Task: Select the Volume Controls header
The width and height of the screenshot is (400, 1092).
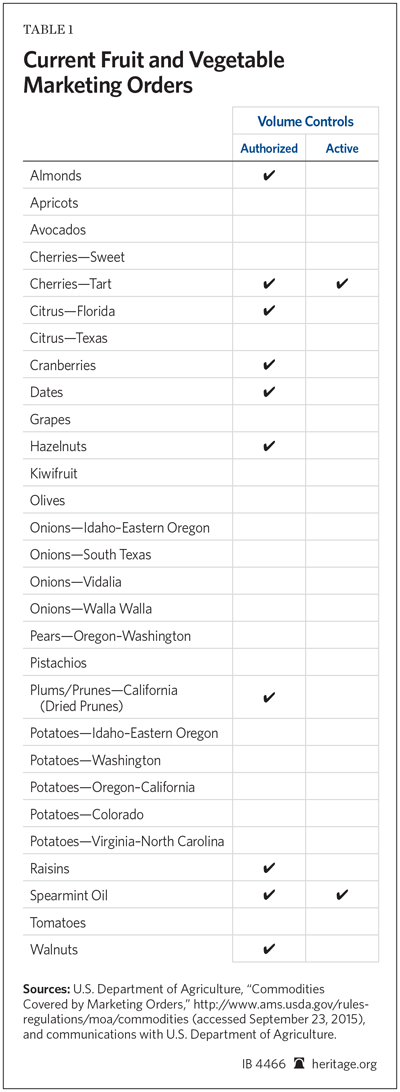Action: click(305, 121)
